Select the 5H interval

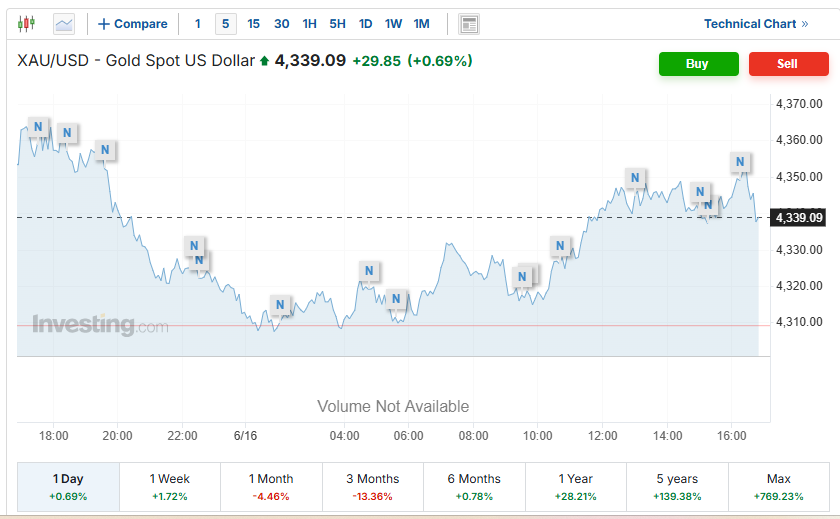338,24
